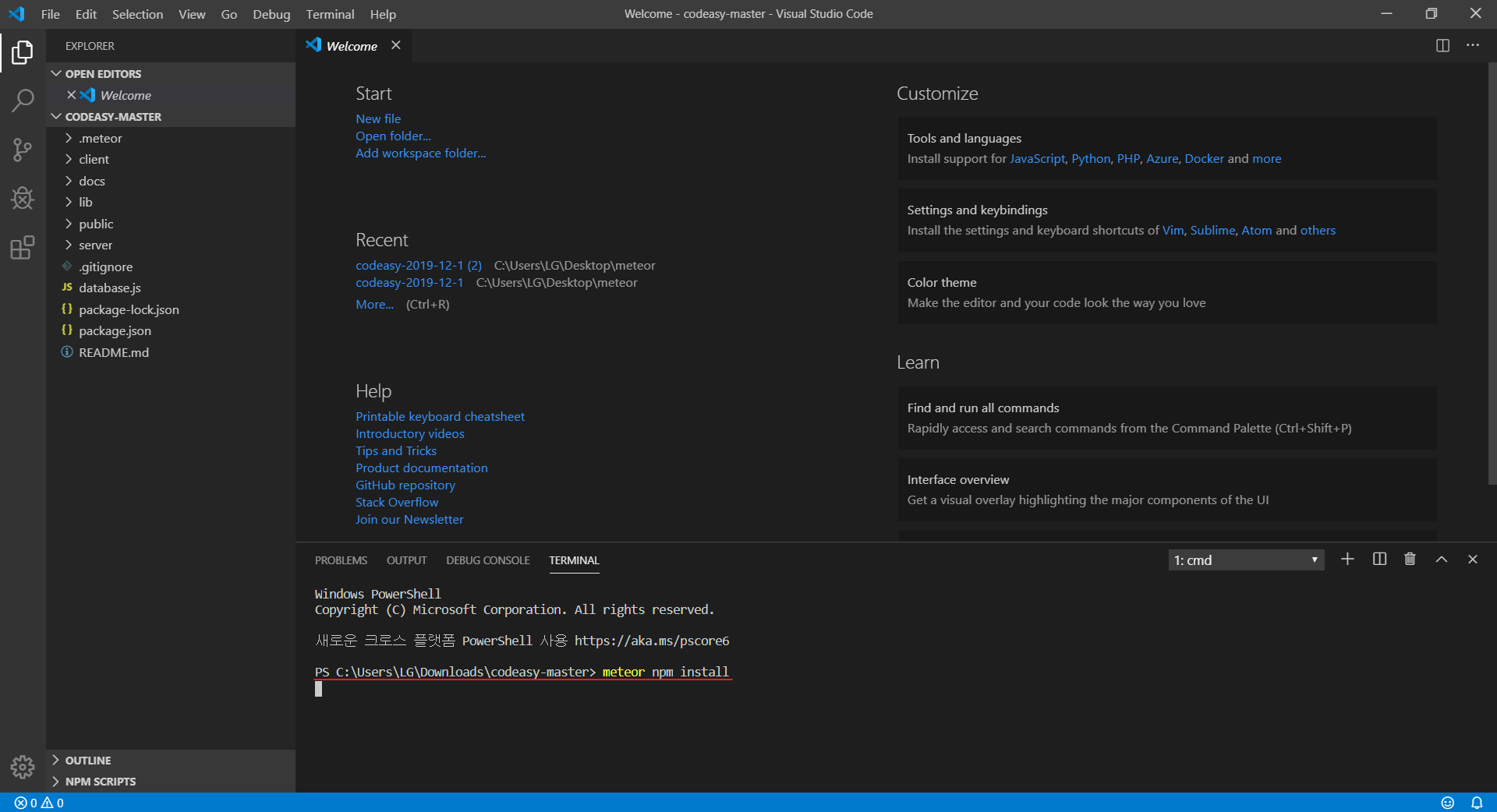Open the Debug menu
Screen dimensions: 1497x812
271,14
